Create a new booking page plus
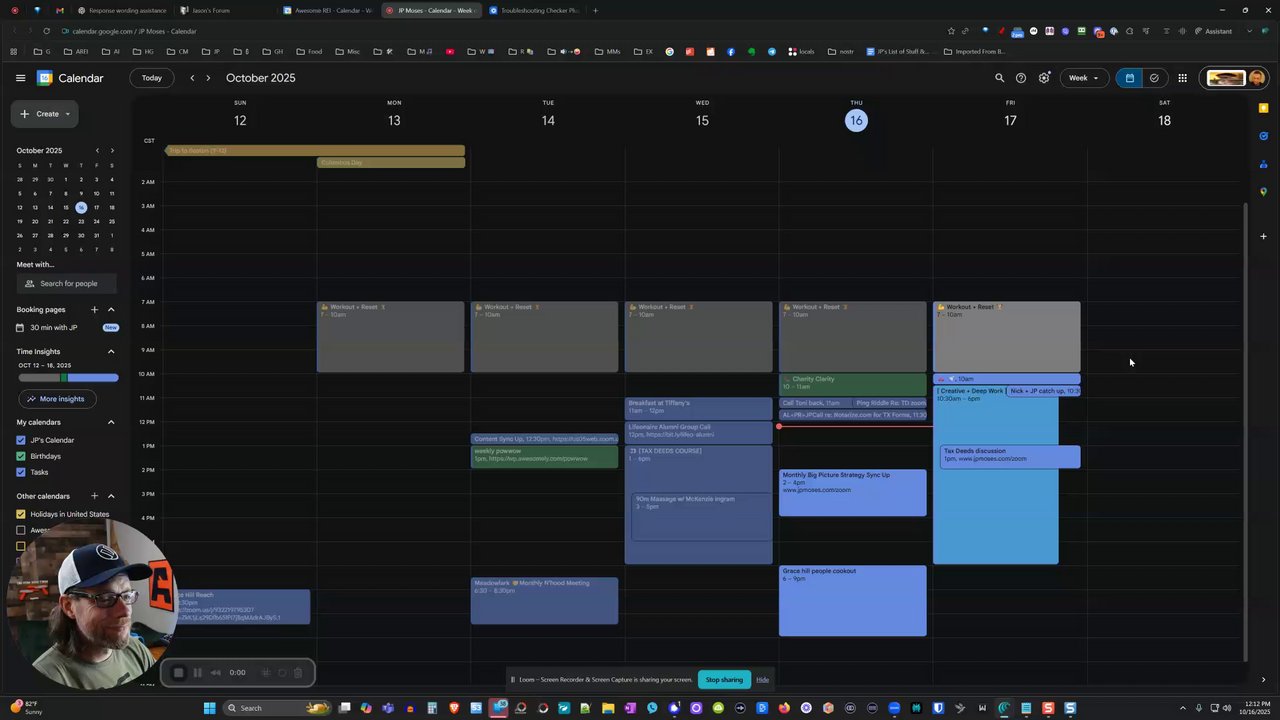The width and height of the screenshot is (1280, 720). tap(95, 310)
